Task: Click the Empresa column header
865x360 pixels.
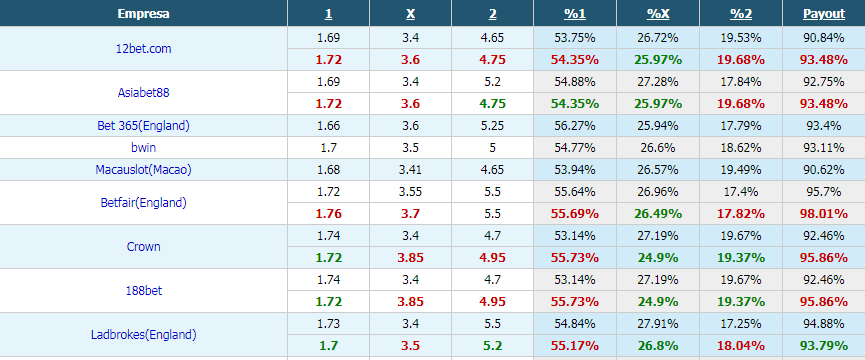Action: [143, 14]
